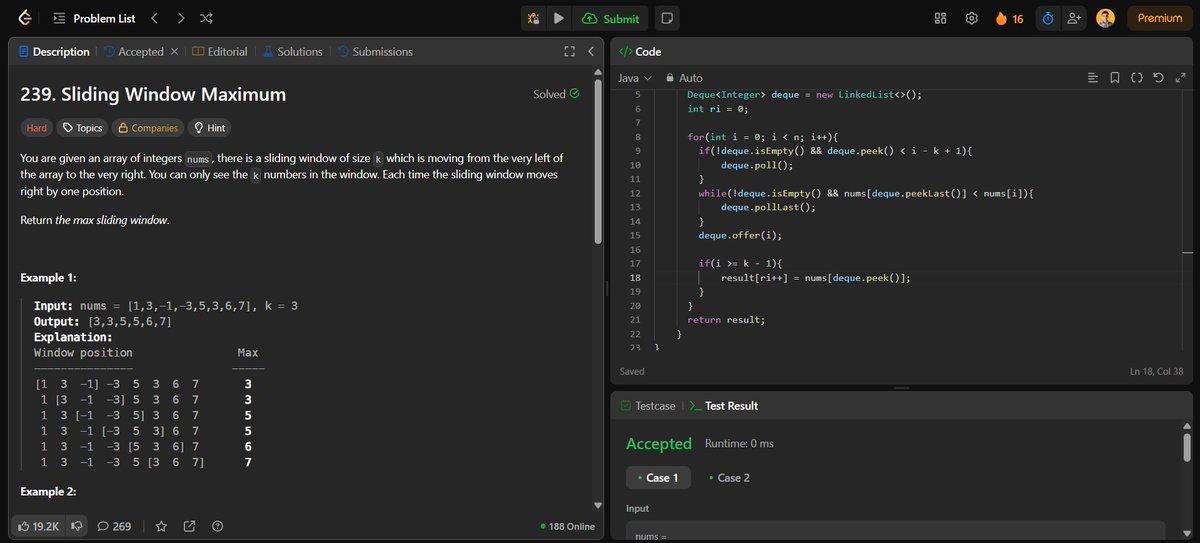The height and width of the screenshot is (543, 1200).
Task: Open the layout grid icon
Action: click(940, 18)
